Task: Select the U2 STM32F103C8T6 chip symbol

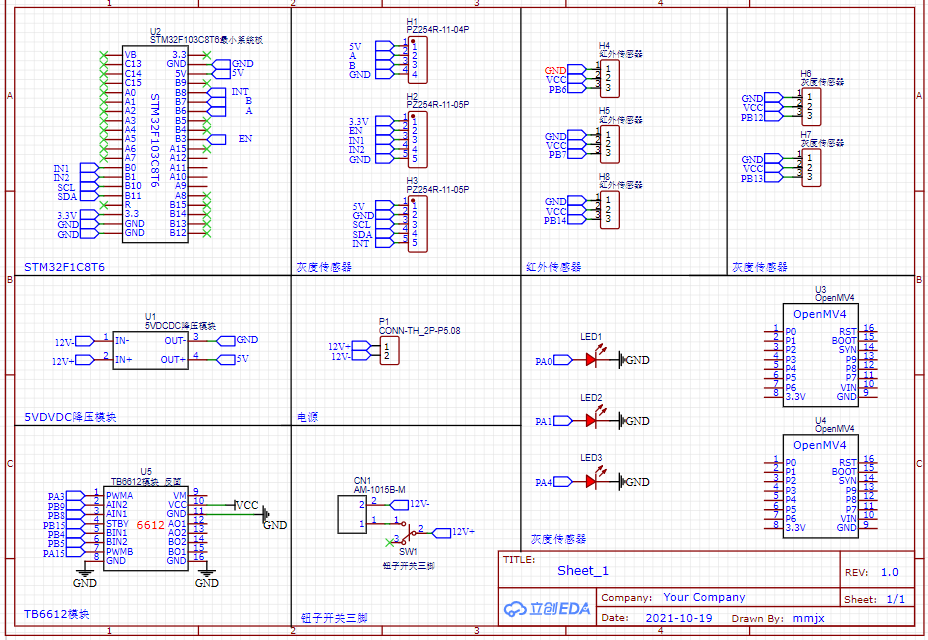Action: click(x=155, y=144)
